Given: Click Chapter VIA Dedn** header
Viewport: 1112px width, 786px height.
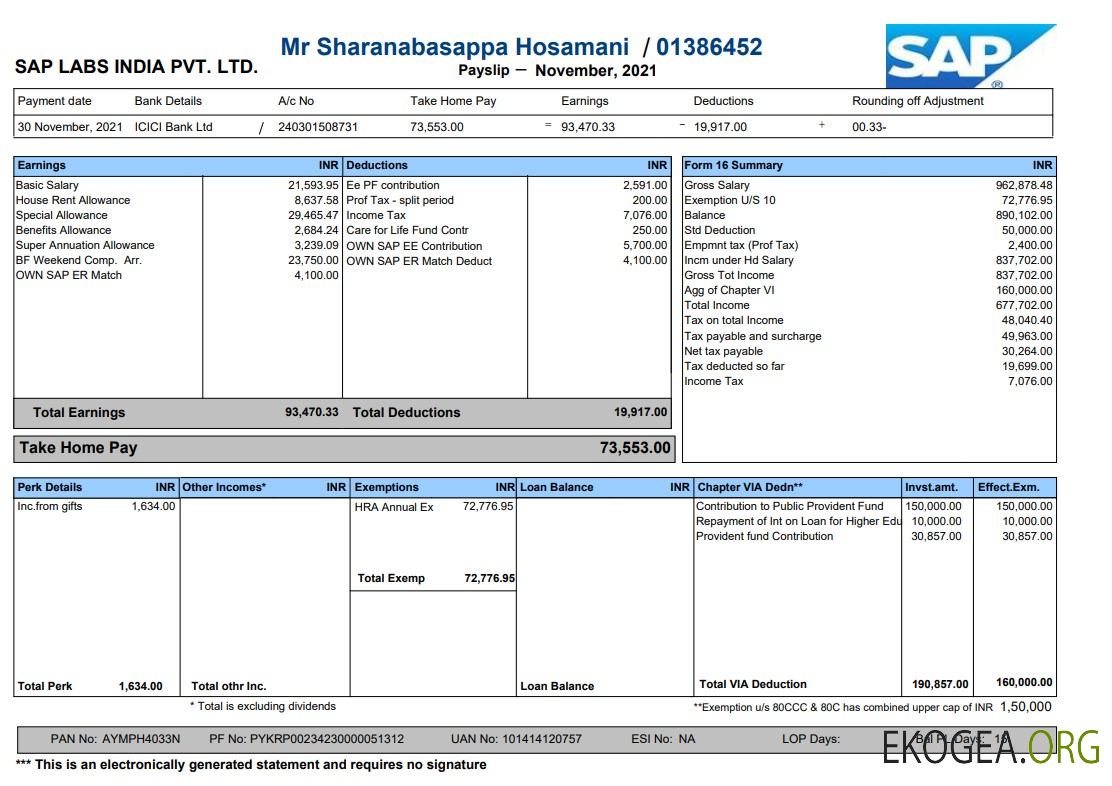Looking at the screenshot, I should click(x=750, y=487).
